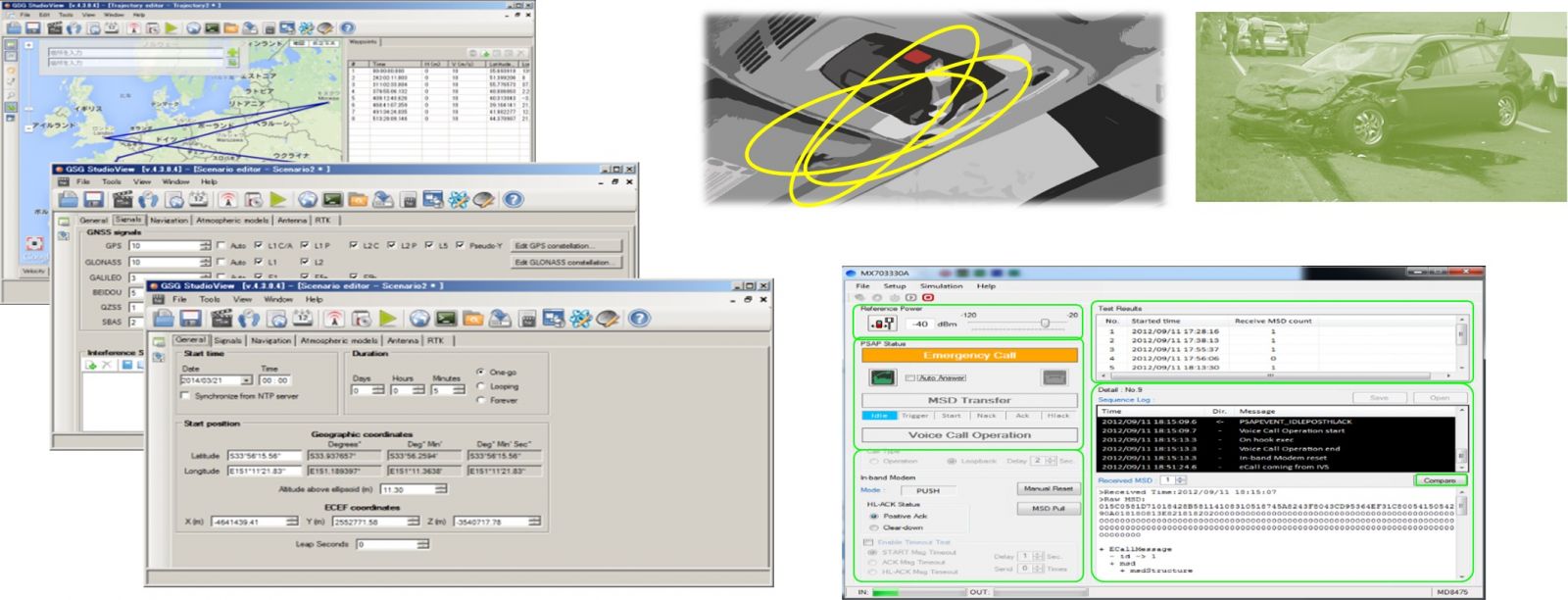Open the start Date dropdown calendar
The image size is (1568, 600).
click(245, 380)
